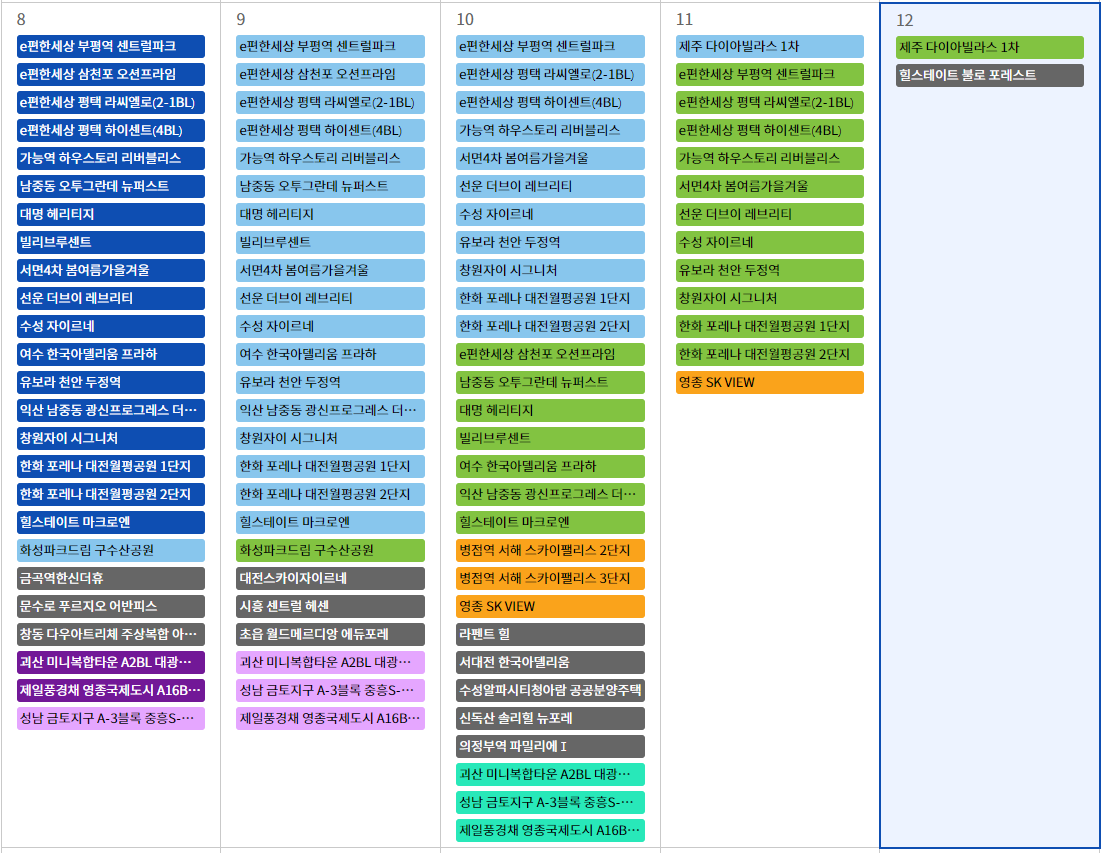Open teal 성남 금토지구 A-3블록 on day 10
The width and height of the screenshot is (1104, 853).
pyautogui.click(x=550, y=802)
